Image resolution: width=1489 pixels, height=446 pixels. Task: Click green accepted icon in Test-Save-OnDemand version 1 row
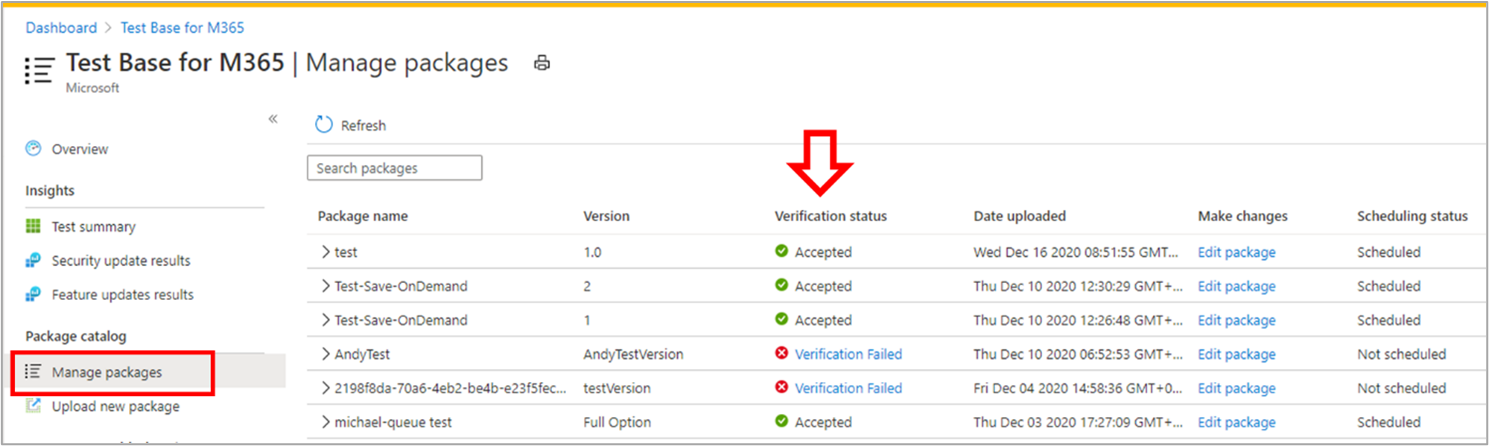tap(782, 320)
